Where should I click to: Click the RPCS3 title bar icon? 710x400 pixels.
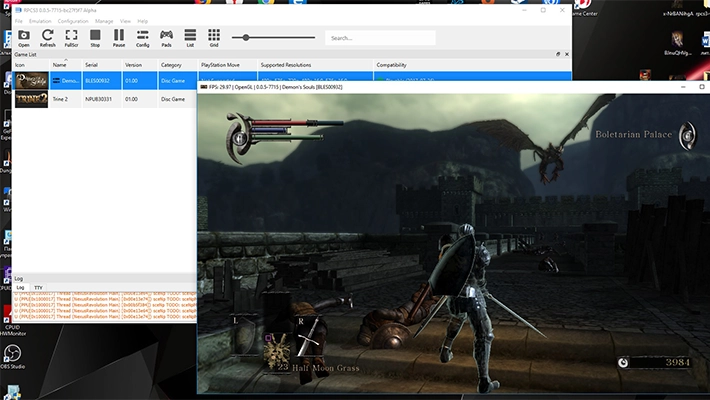18,10
